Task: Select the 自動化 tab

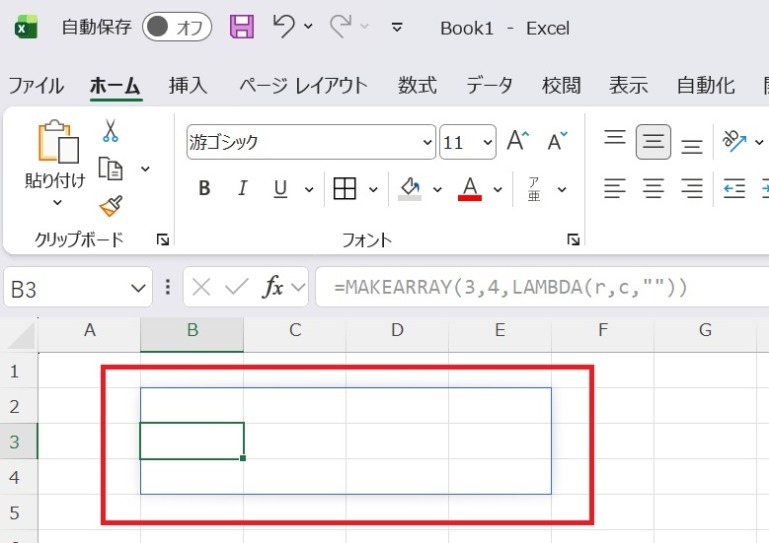Action: [x=706, y=85]
